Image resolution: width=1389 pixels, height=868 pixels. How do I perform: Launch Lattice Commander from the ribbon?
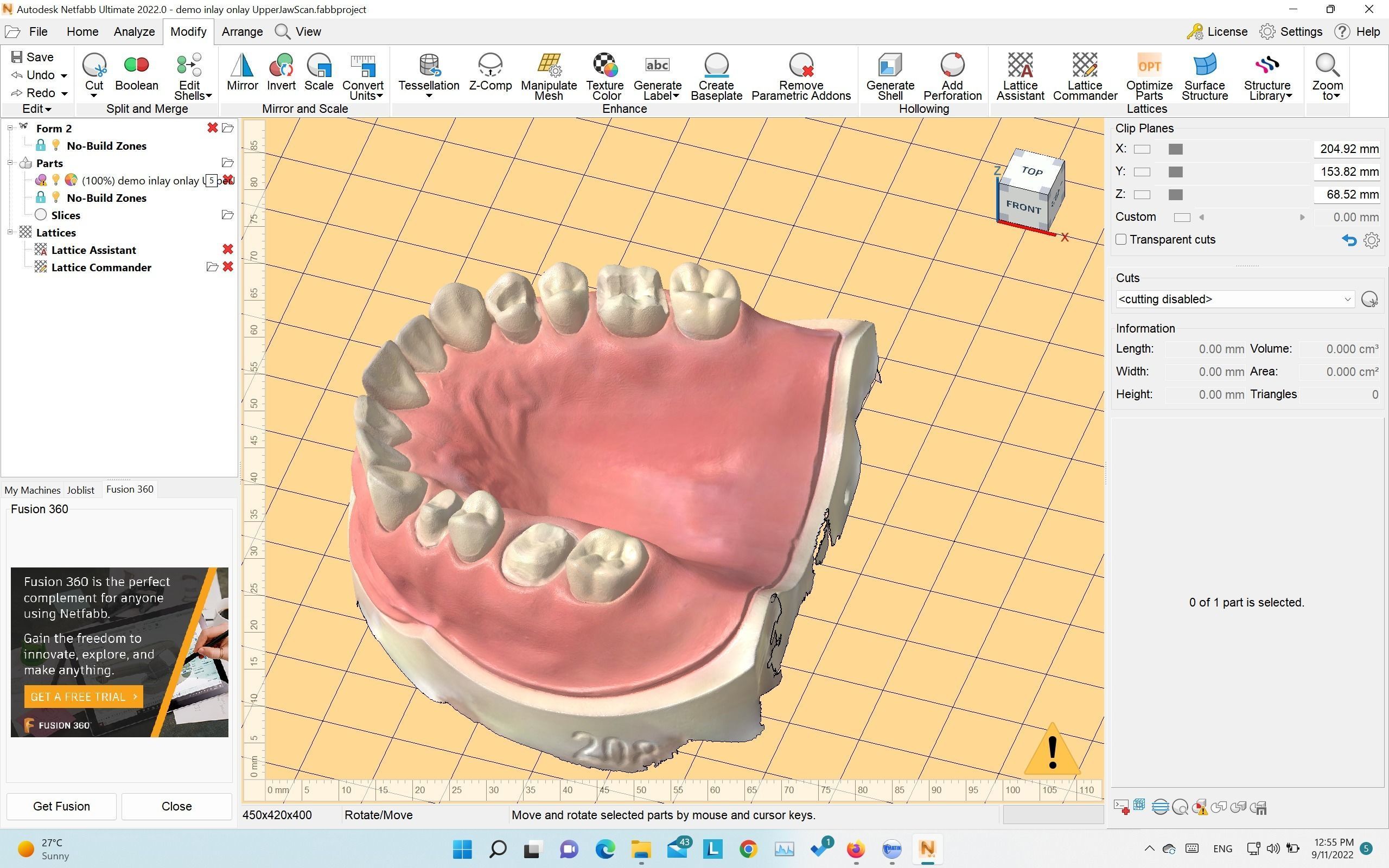[1085, 77]
